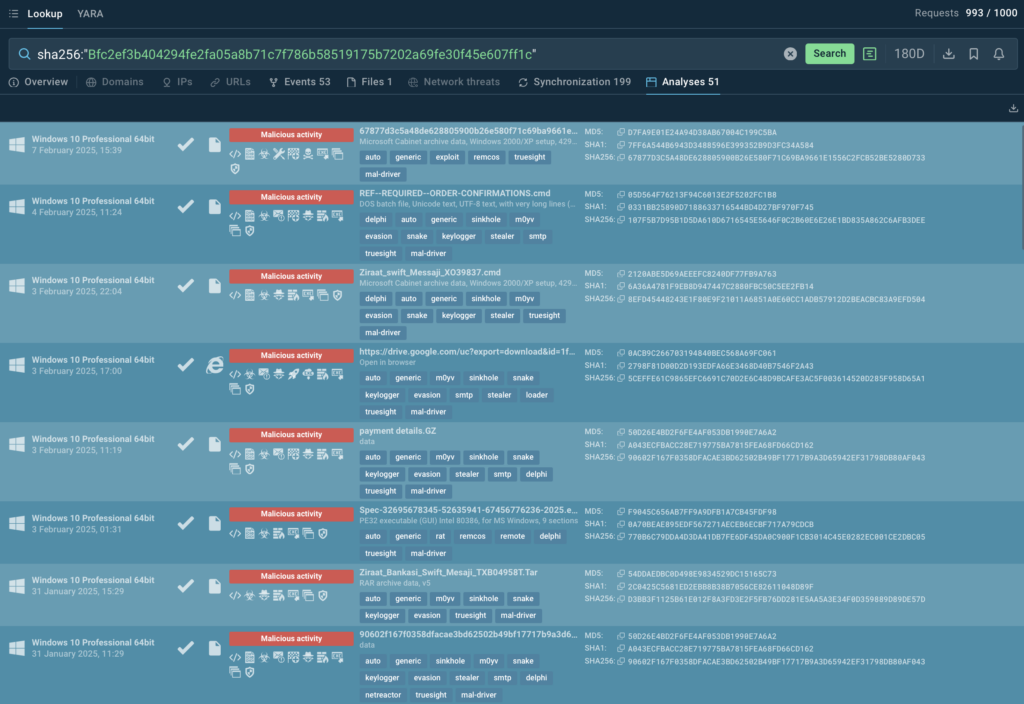The height and width of the screenshot is (704, 1024).
Task: Clear the sha256 search query
Action: pos(790,54)
